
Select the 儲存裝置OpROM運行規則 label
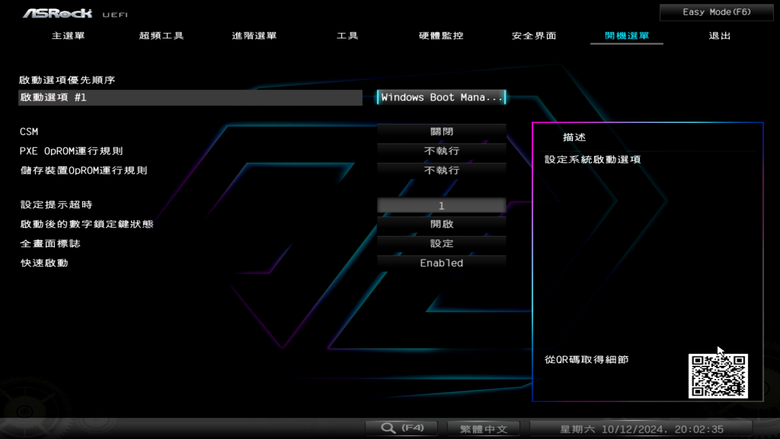pos(84,171)
